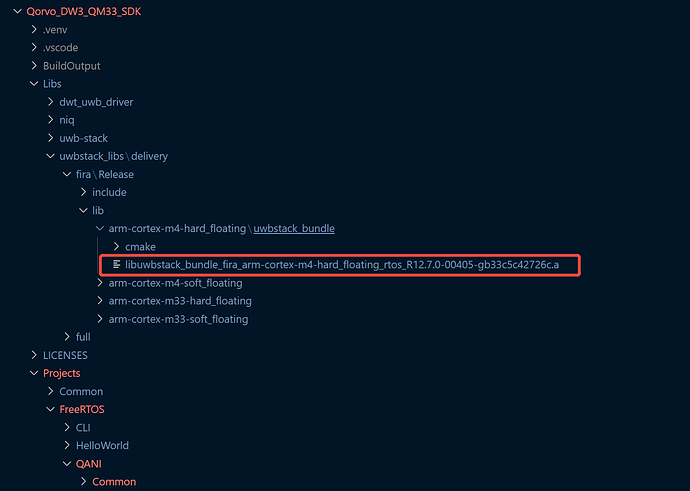This screenshot has width=690, height=491.
Task: Expand the .vscode folder
Action: click(58, 48)
